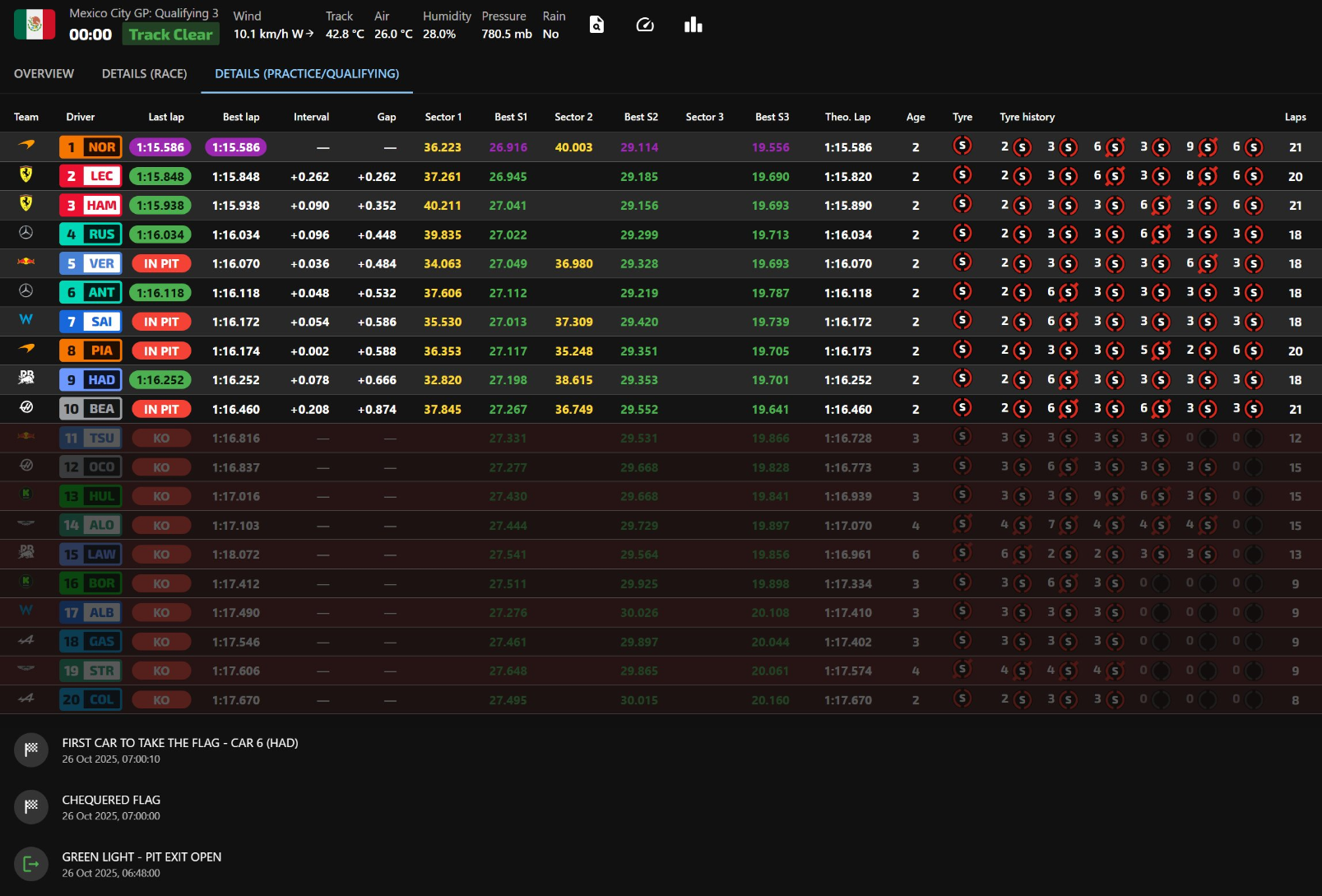This screenshot has height=896, width=1322.
Task: Open the bar chart statistics icon
Action: [x=693, y=25]
